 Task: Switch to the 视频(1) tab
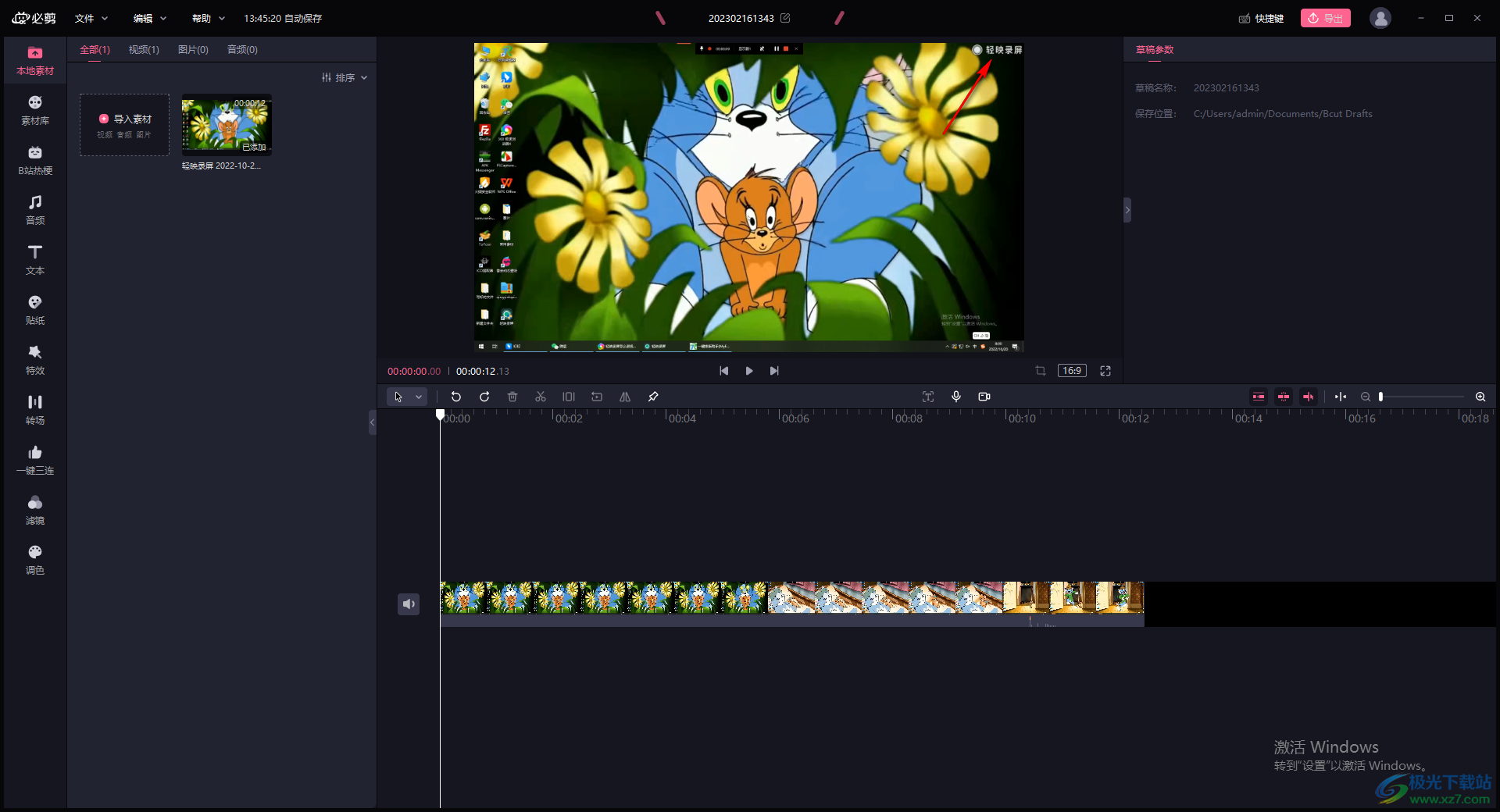pyautogui.click(x=144, y=49)
